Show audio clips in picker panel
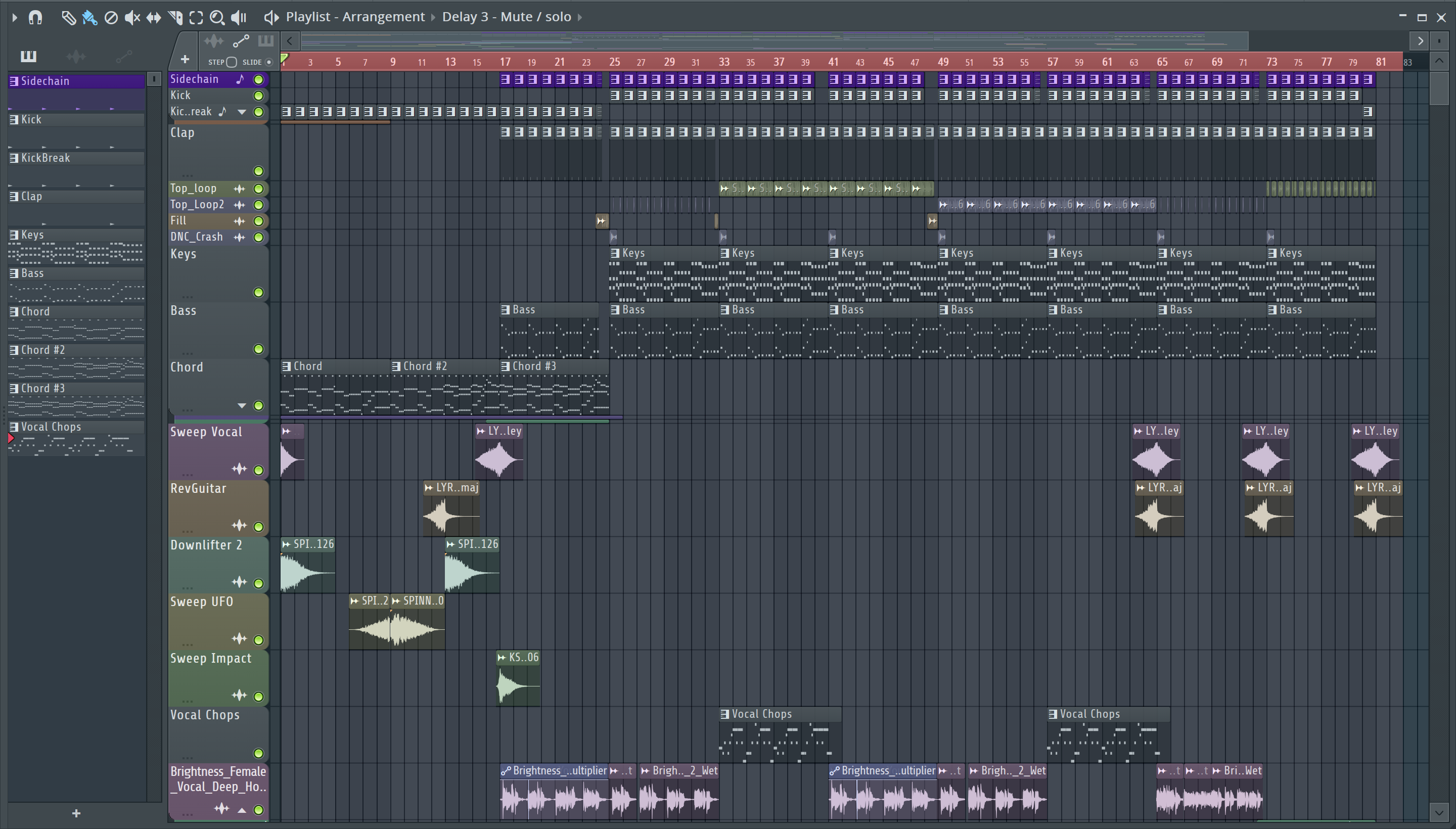Viewport: 1456px width, 829px height. tap(76, 56)
